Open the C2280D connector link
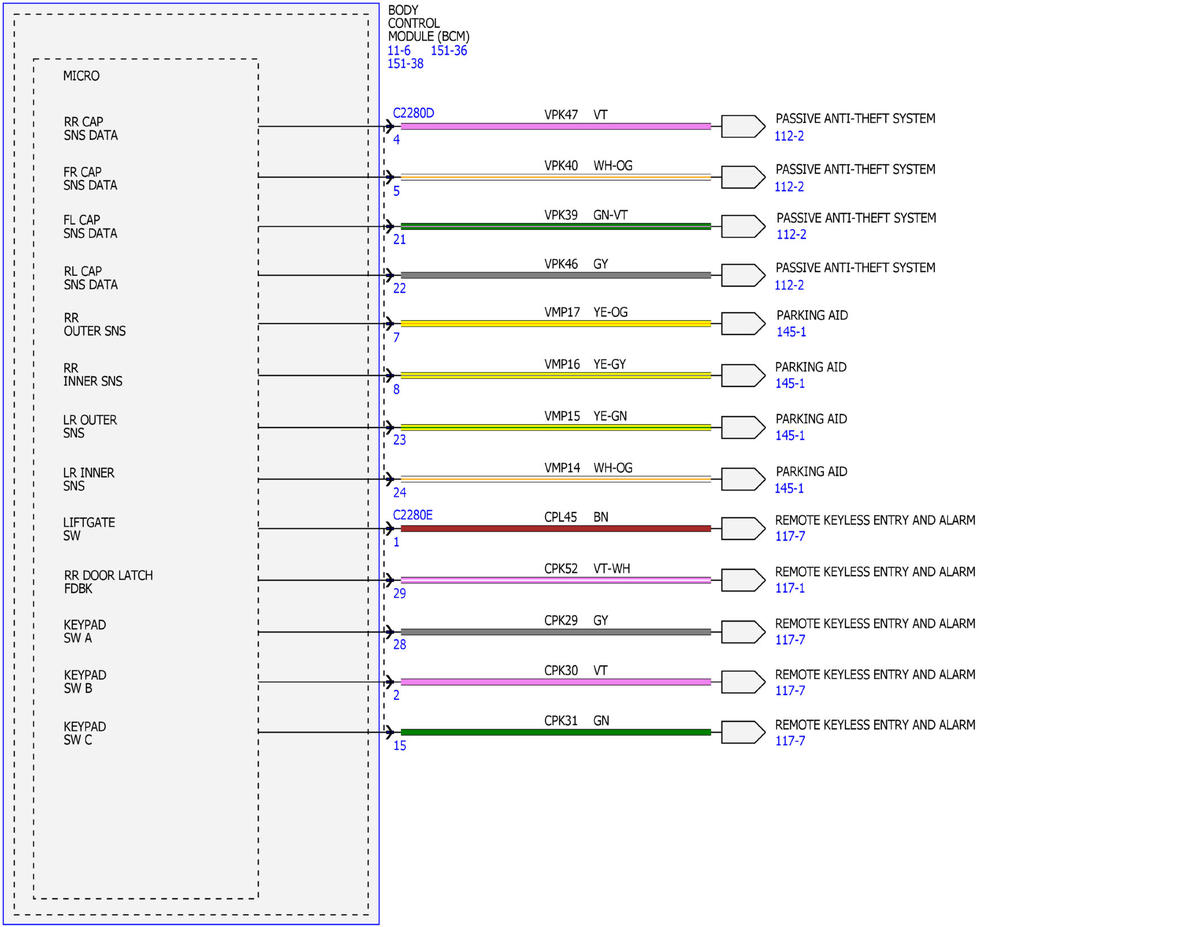Viewport: 1200px width, 927px height. coord(414,113)
